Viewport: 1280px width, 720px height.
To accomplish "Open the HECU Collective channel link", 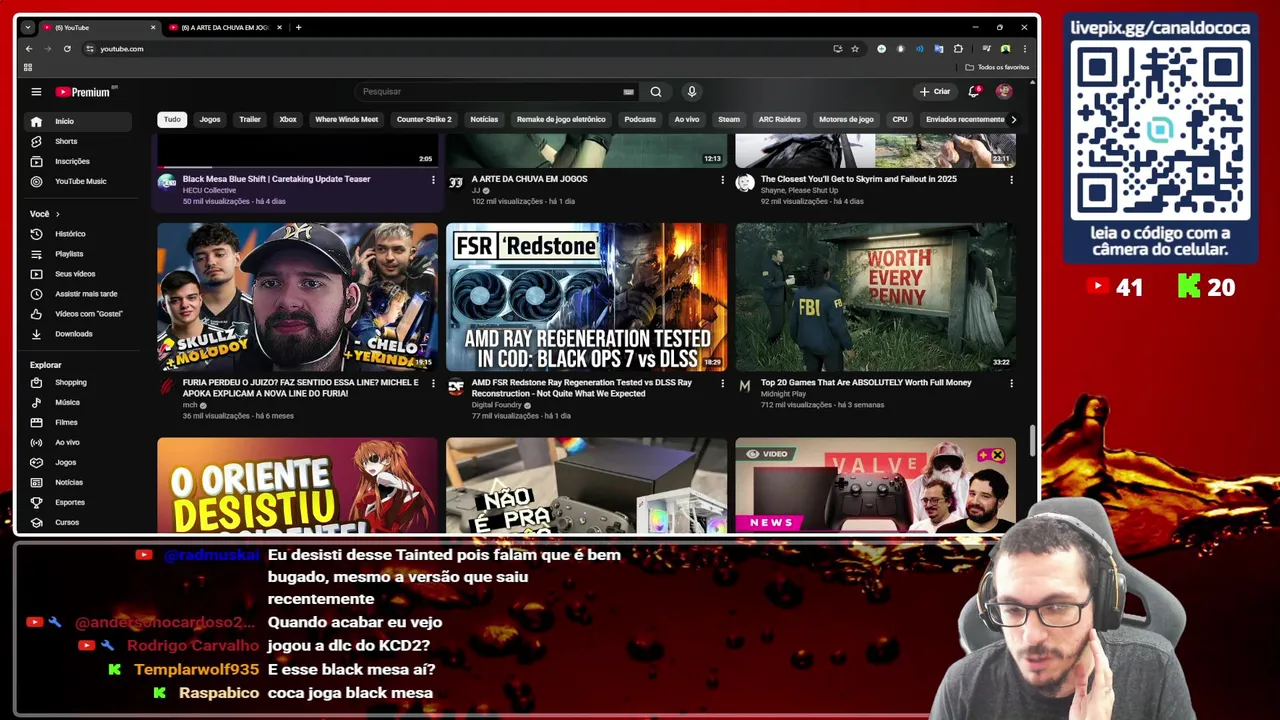I will (x=209, y=190).
